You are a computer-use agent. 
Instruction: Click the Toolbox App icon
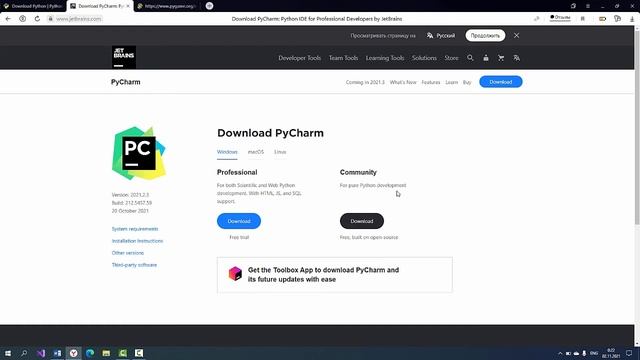pyautogui.click(x=235, y=274)
